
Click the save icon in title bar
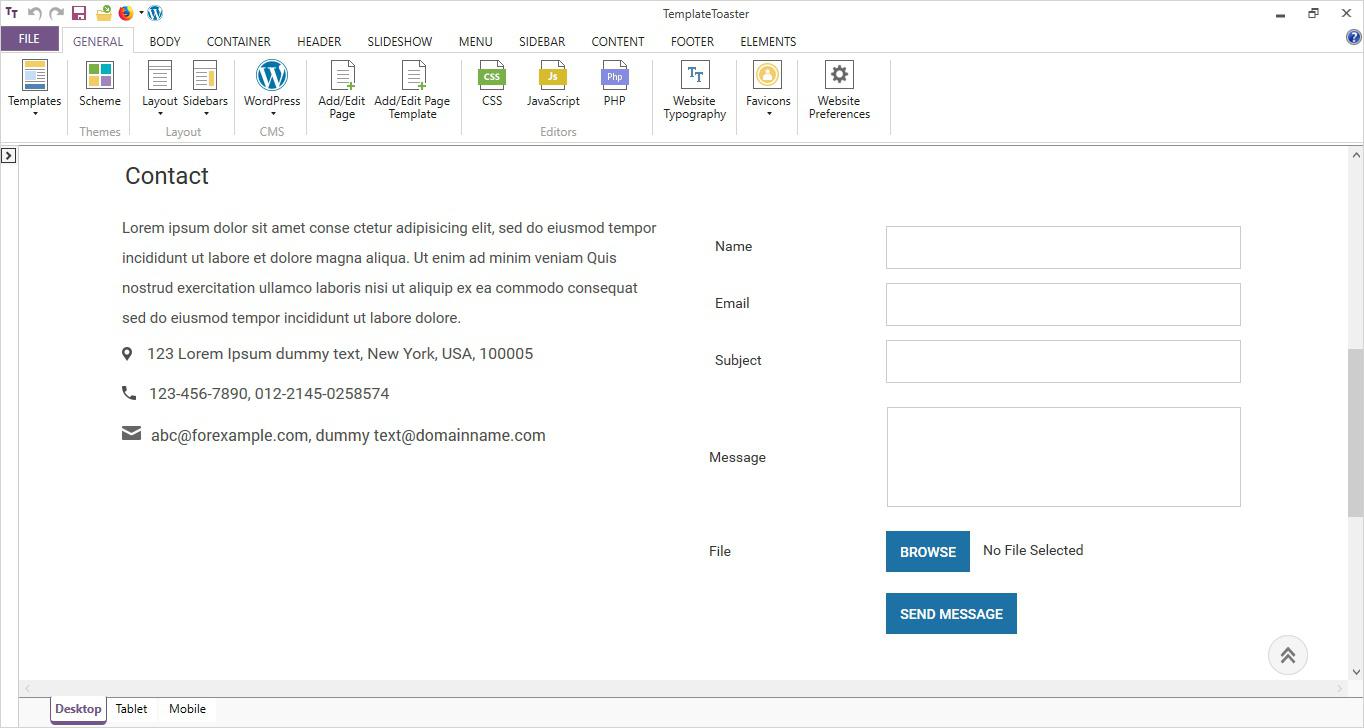click(x=79, y=13)
